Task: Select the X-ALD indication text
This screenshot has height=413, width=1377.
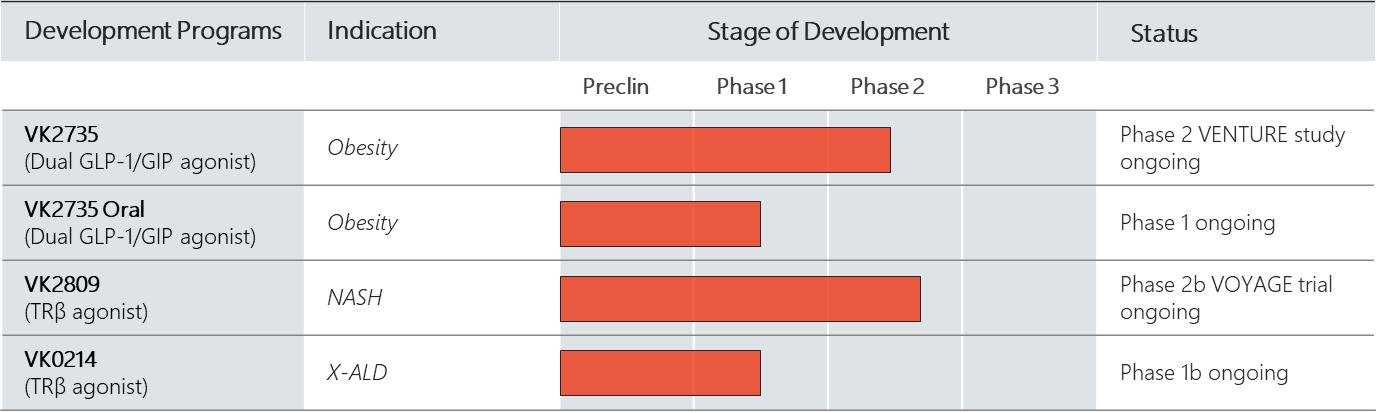Action: (357, 373)
